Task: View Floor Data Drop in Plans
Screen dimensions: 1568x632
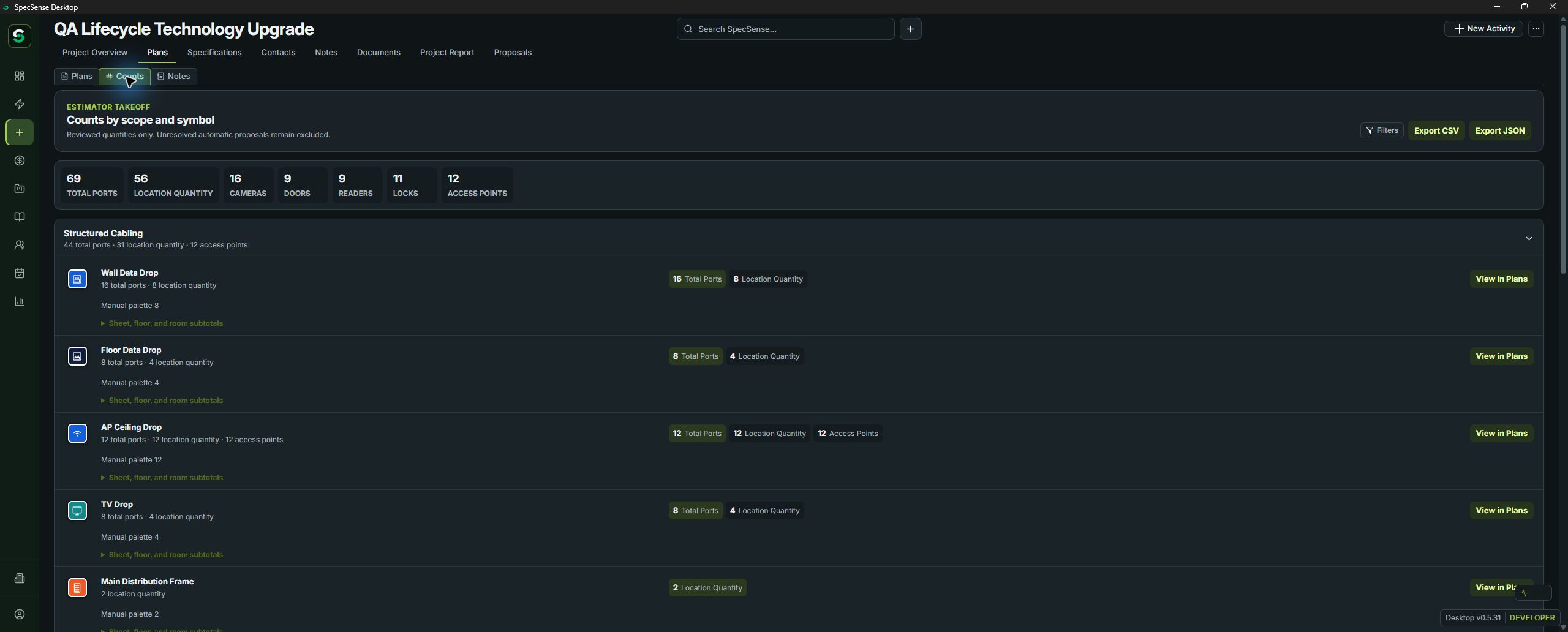Action: (x=1501, y=356)
